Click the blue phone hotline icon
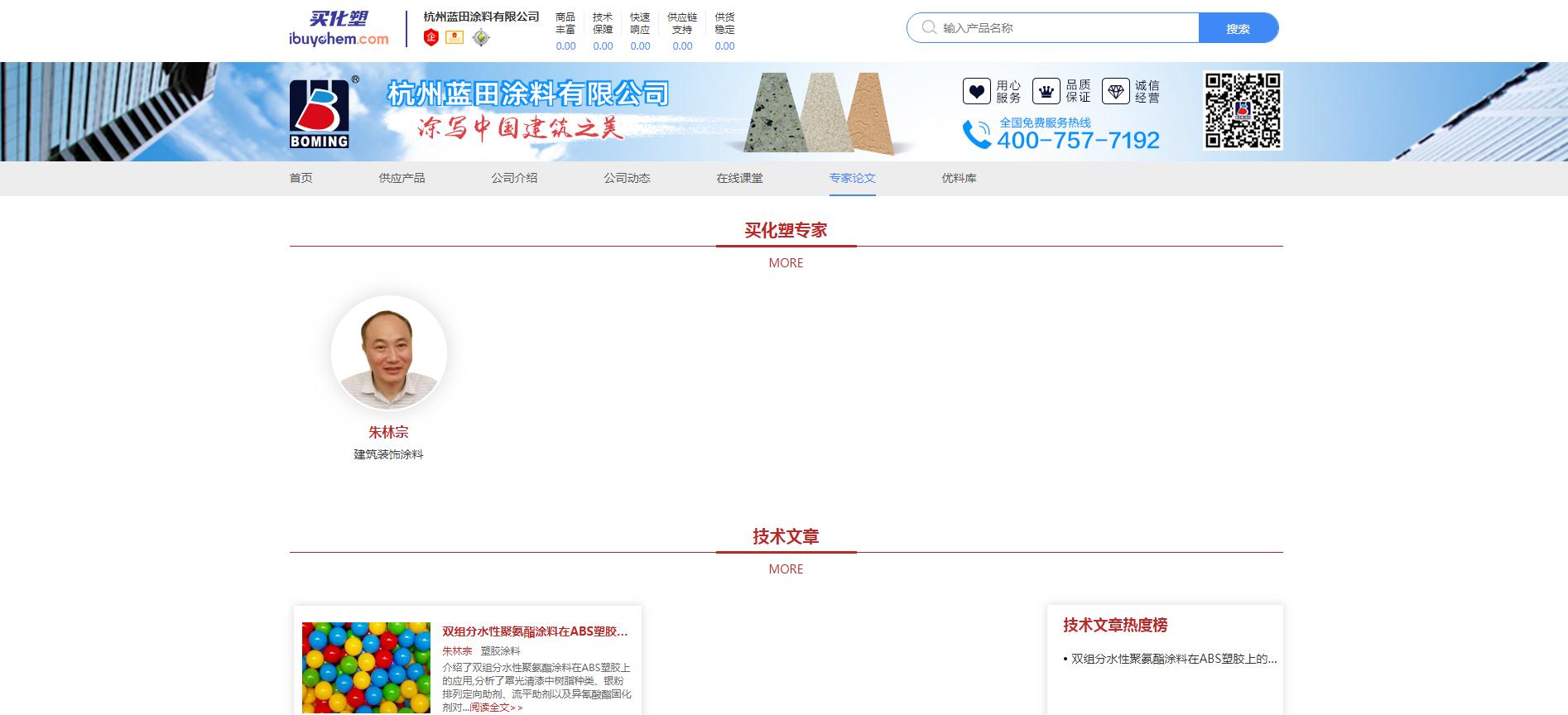The image size is (1568, 715). [x=977, y=134]
